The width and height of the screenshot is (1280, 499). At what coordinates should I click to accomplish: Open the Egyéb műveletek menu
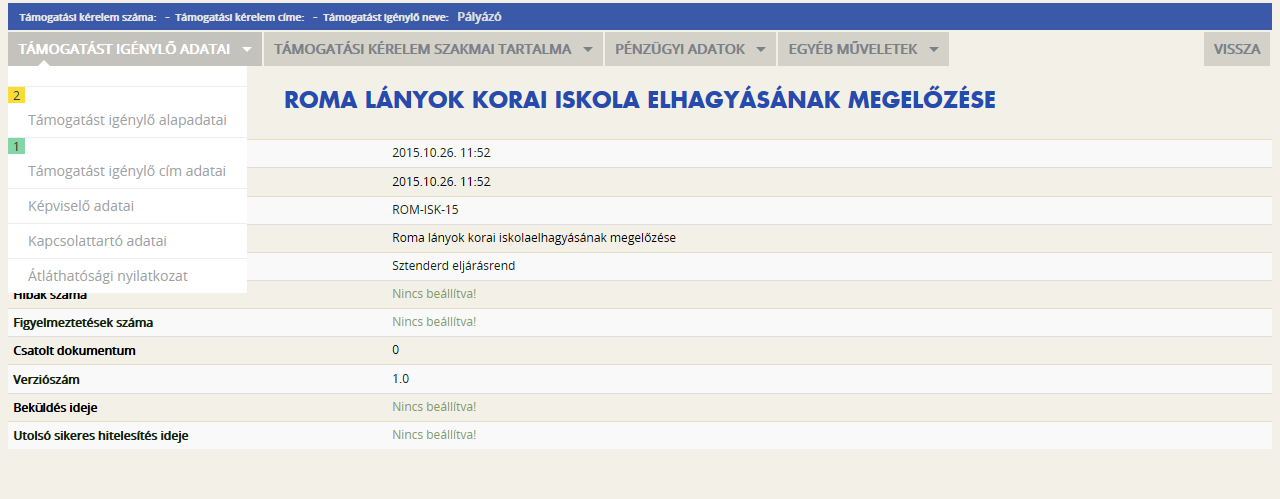pyautogui.click(x=863, y=49)
